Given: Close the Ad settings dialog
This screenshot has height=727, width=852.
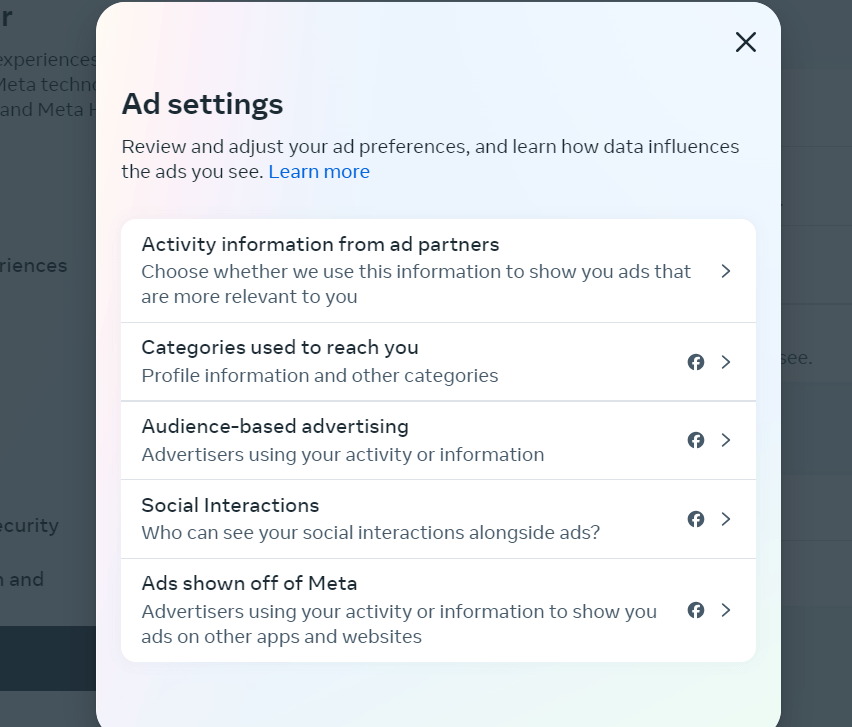Looking at the screenshot, I should click(x=746, y=42).
